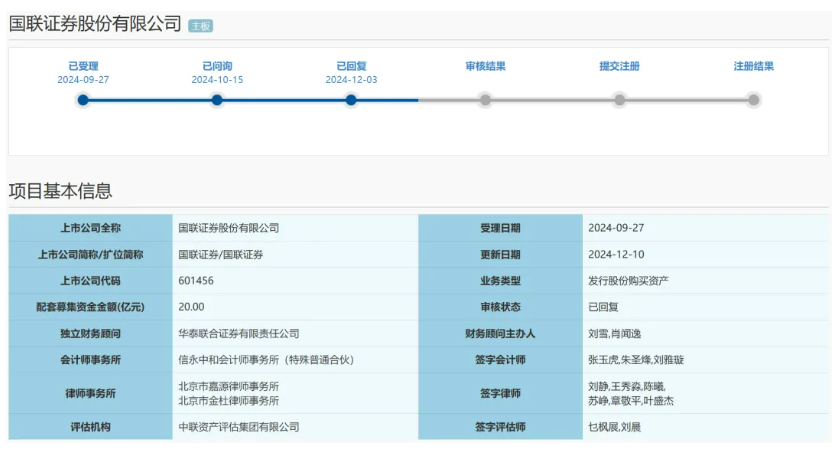Select the 已问询 timeline dot
Viewport: 840px width, 451px height.
click(217, 100)
